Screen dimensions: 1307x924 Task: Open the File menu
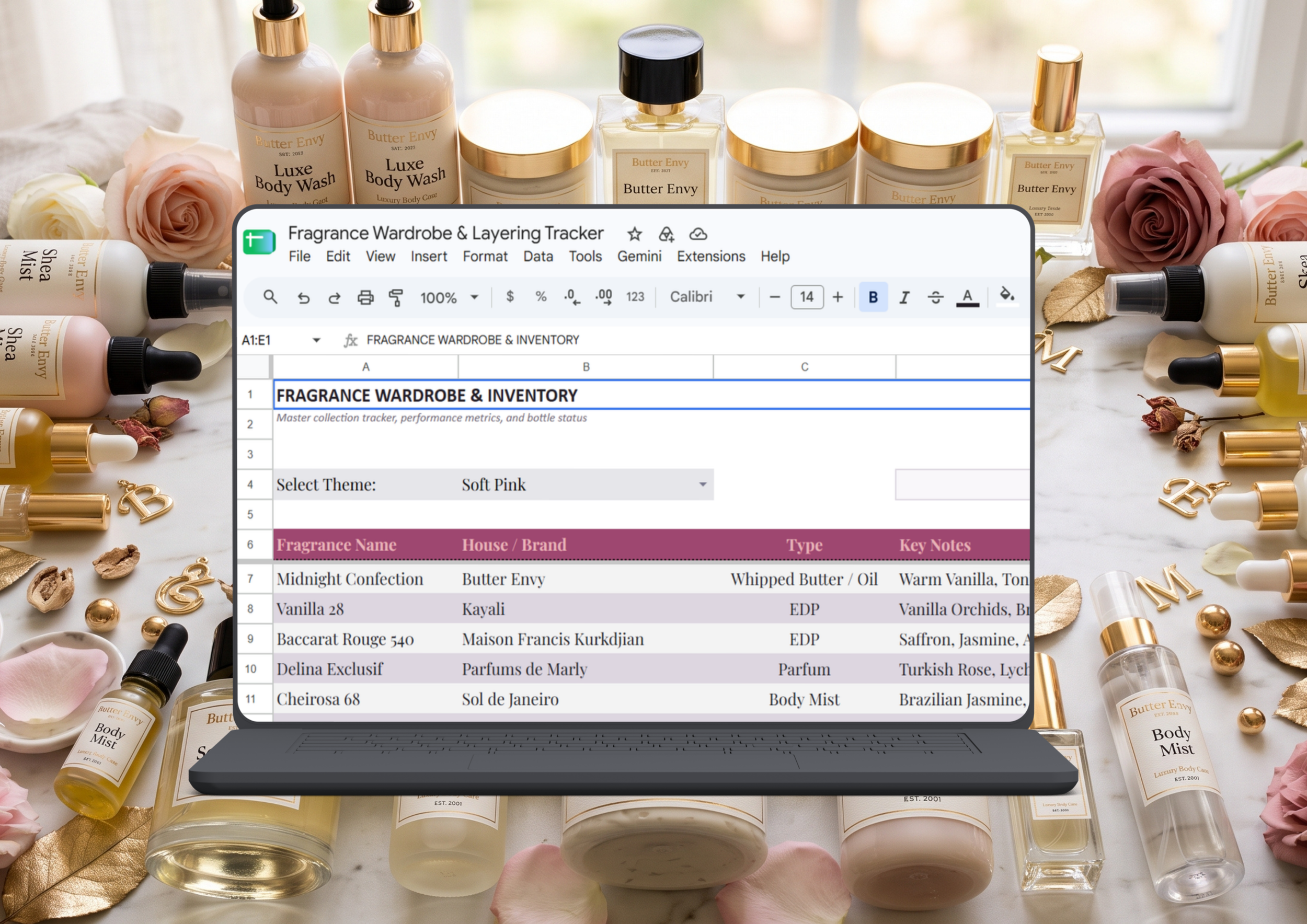click(x=300, y=257)
